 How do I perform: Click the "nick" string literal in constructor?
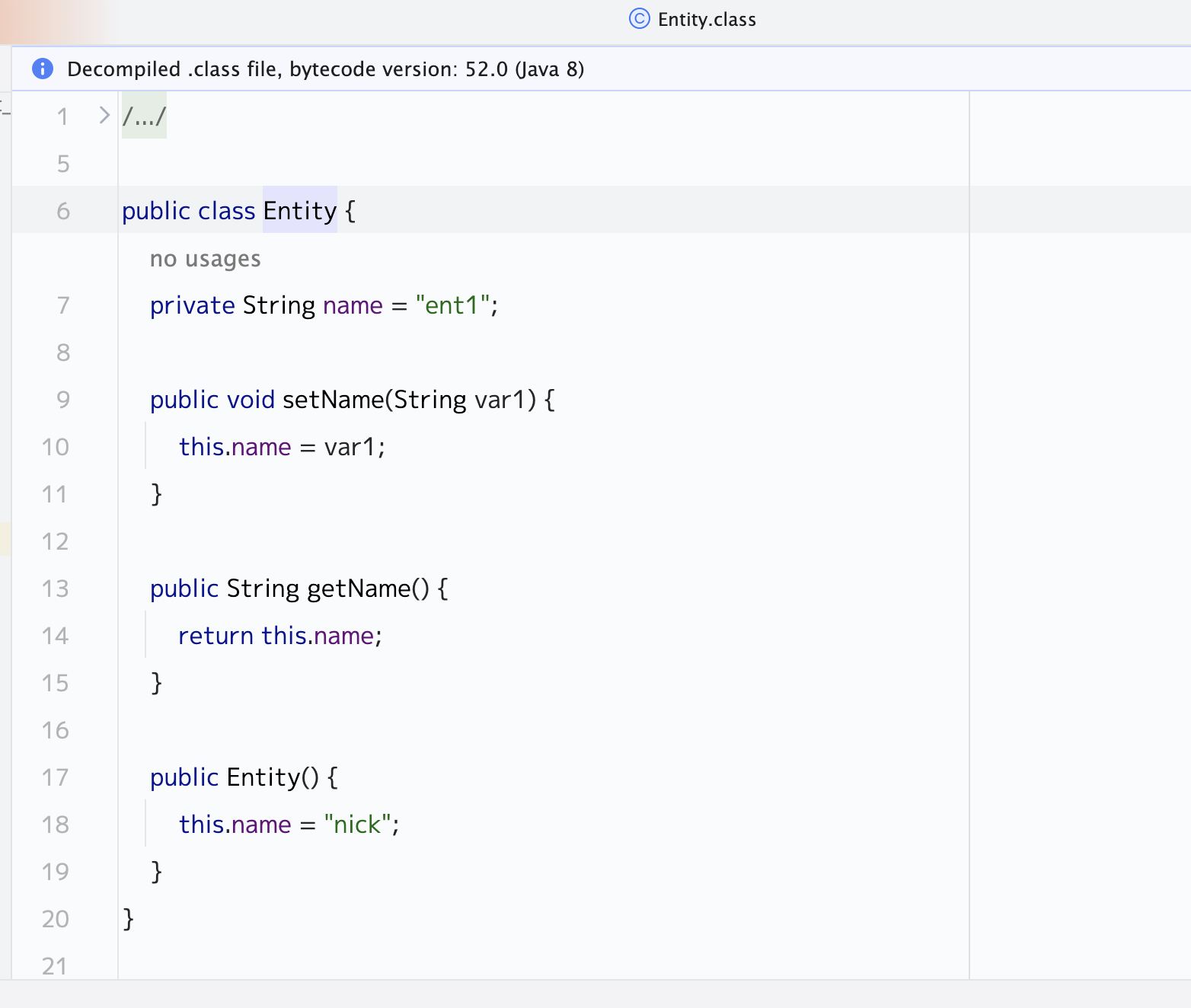click(357, 825)
